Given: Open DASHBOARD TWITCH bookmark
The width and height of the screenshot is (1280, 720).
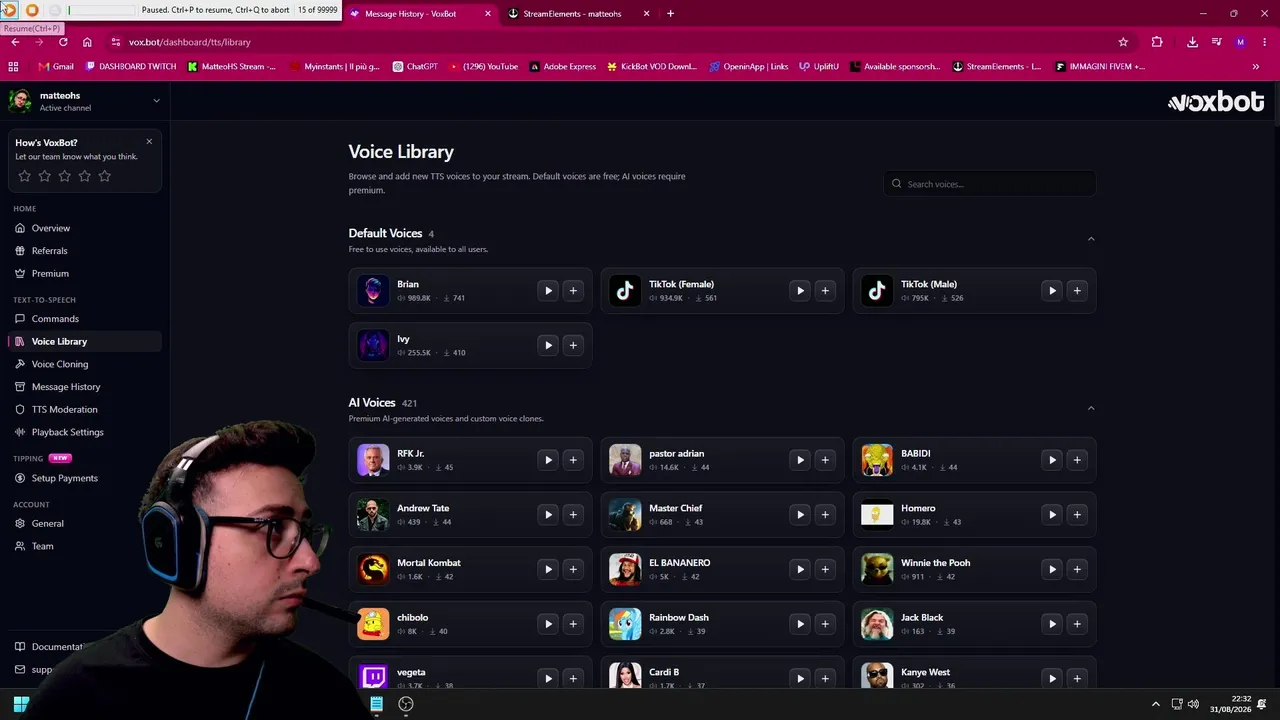Looking at the screenshot, I should pos(131,67).
